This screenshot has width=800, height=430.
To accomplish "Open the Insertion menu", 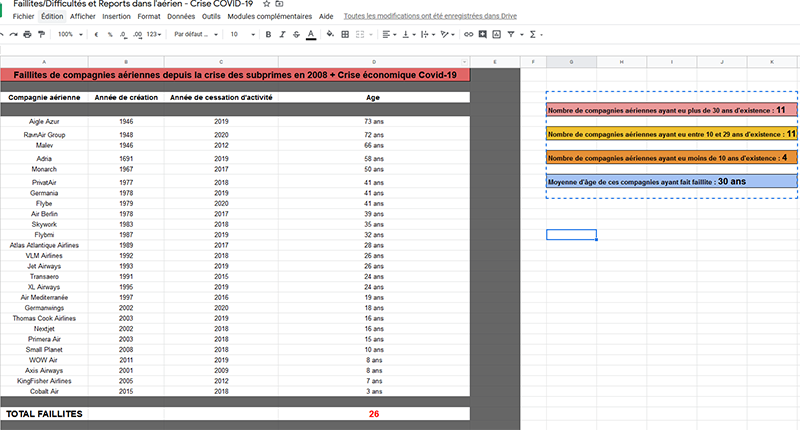I will point(116,16).
